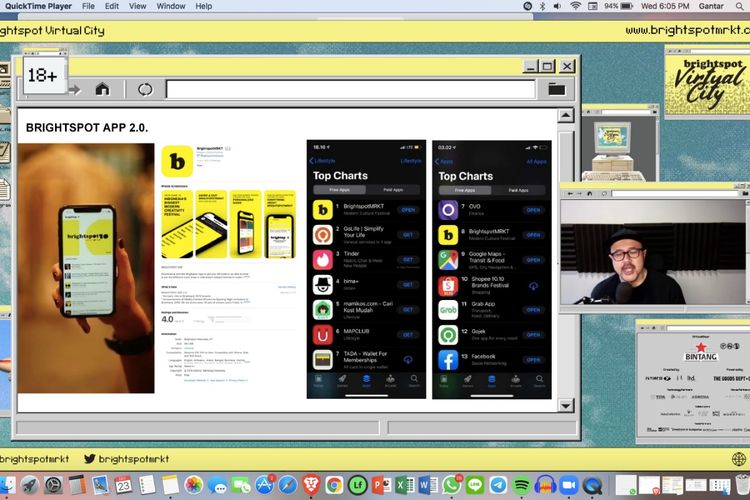
Task: Open Spotify in the dock
Action: (522, 485)
